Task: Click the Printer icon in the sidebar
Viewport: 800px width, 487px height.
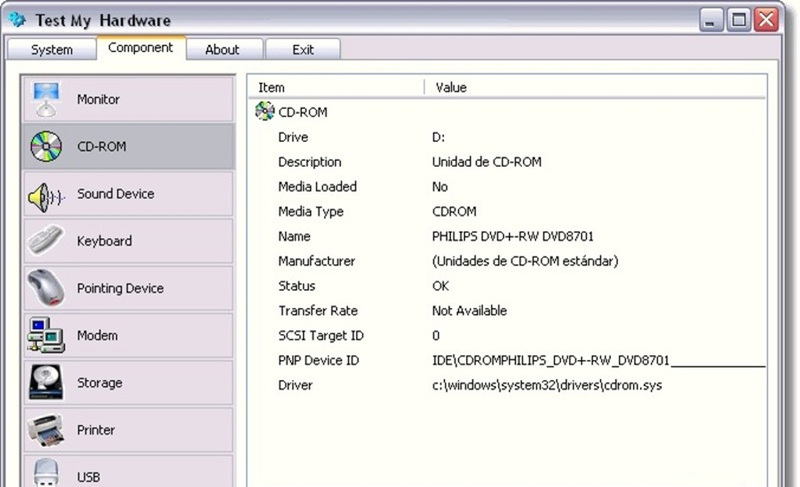Action: pyautogui.click(x=46, y=430)
